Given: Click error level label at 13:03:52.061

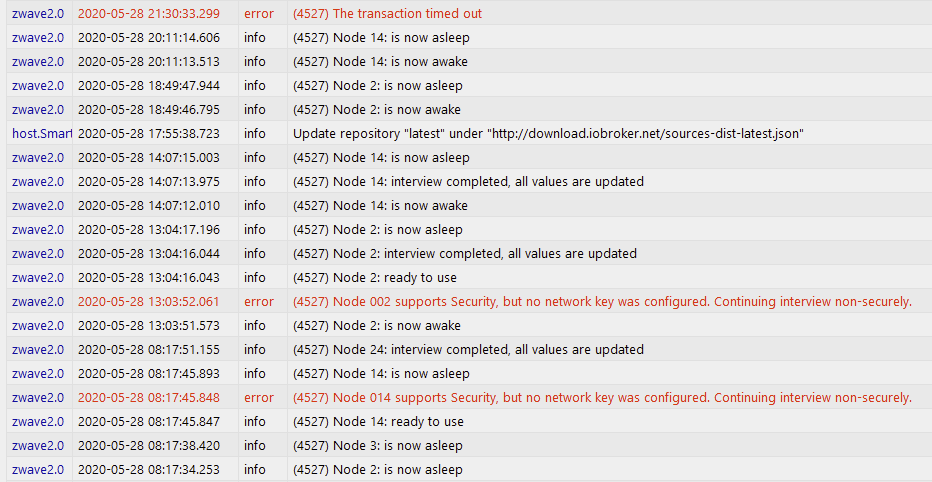Looking at the screenshot, I should (259, 301).
